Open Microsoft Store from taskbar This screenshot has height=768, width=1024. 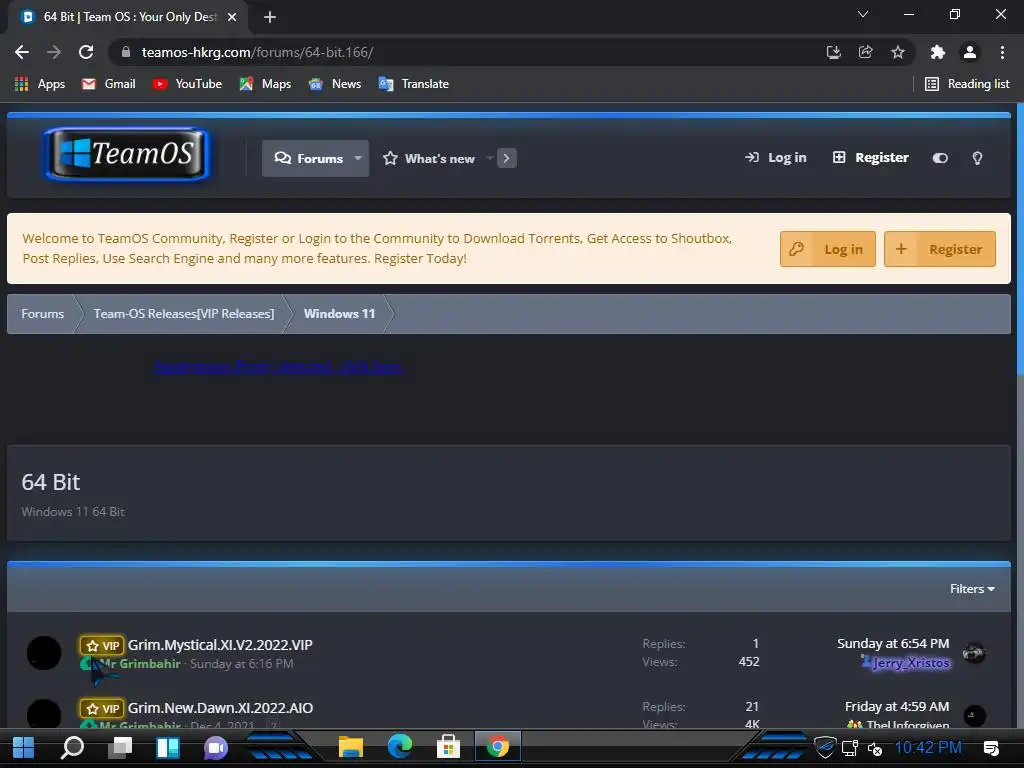point(448,747)
